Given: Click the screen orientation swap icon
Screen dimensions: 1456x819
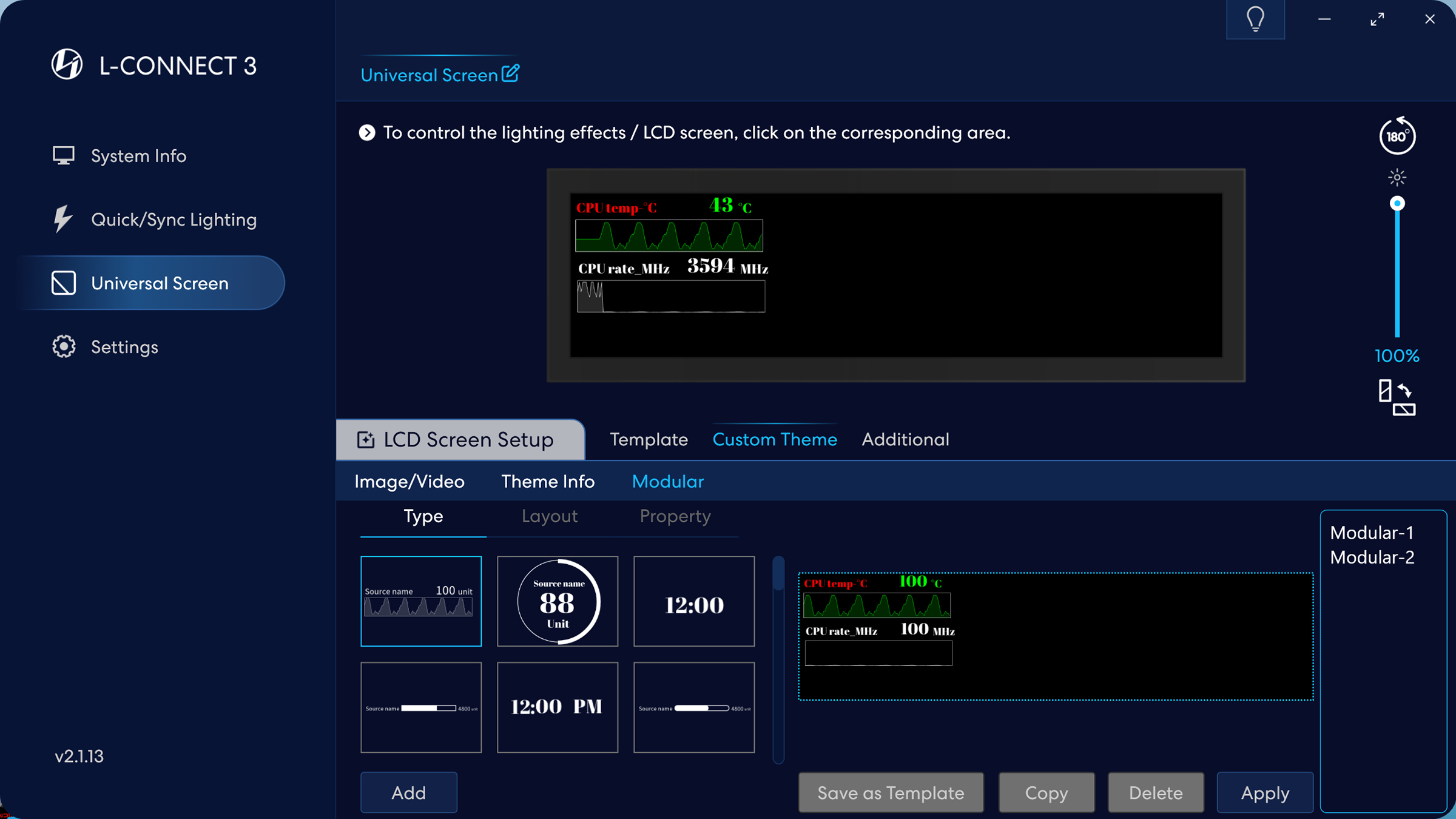Looking at the screenshot, I should click(x=1397, y=398).
